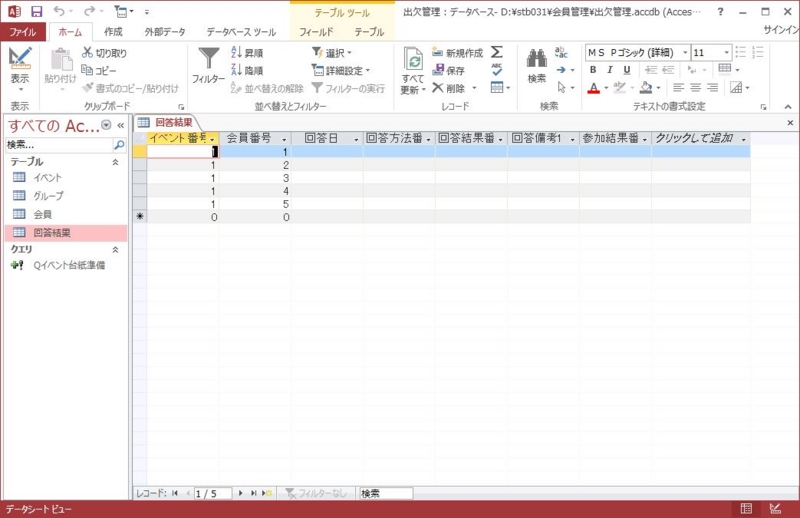Align text center icon in text formatting
This screenshot has height=518, width=800.
[x=695, y=88]
